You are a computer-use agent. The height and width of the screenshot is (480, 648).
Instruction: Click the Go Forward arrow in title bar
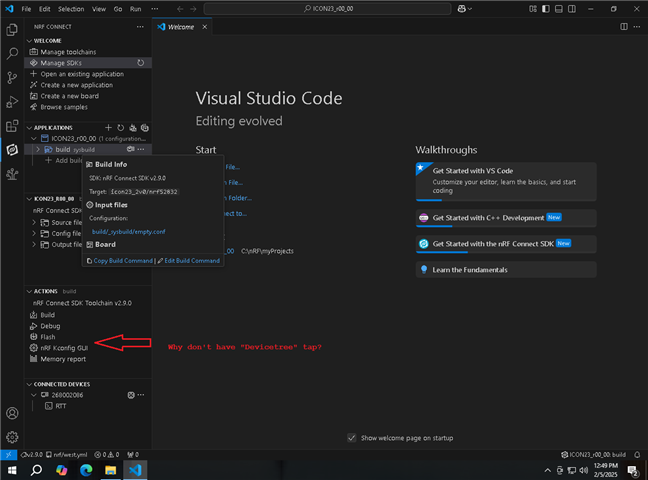click(x=193, y=9)
